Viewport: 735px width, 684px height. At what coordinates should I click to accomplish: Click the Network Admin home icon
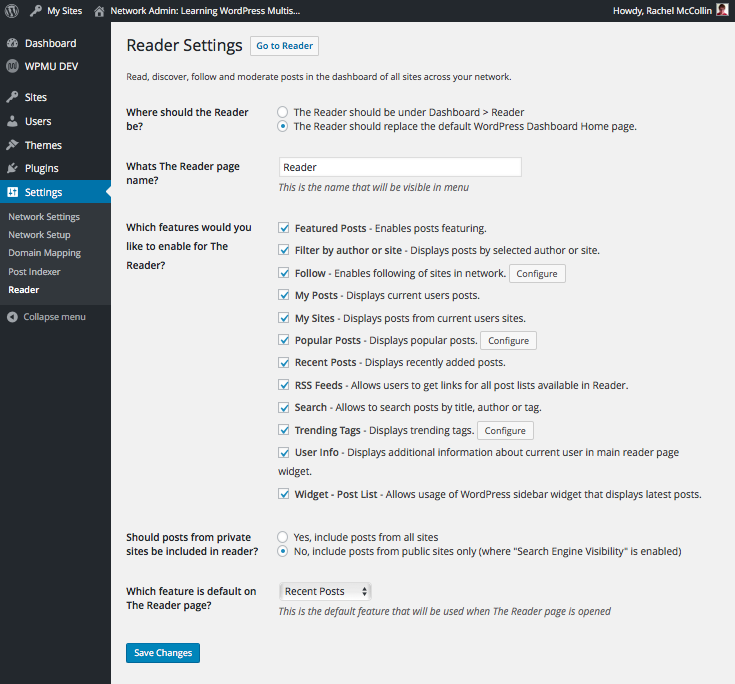(x=99, y=11)
